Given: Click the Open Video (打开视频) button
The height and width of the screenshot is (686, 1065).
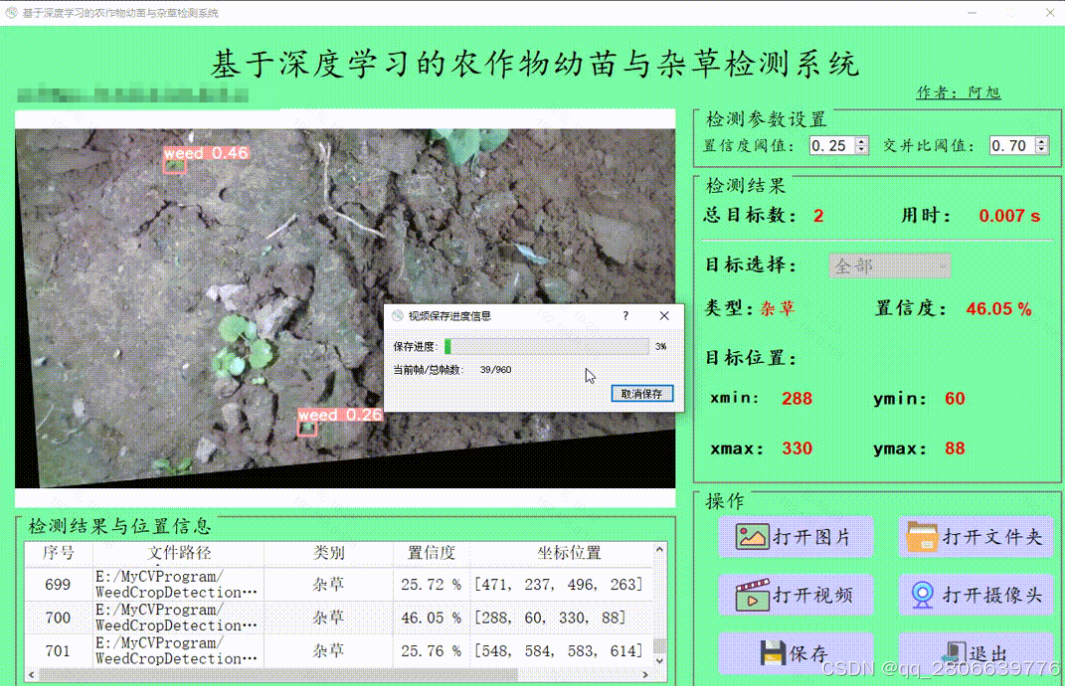Looking at the screenshot, I should click(795, 595).
